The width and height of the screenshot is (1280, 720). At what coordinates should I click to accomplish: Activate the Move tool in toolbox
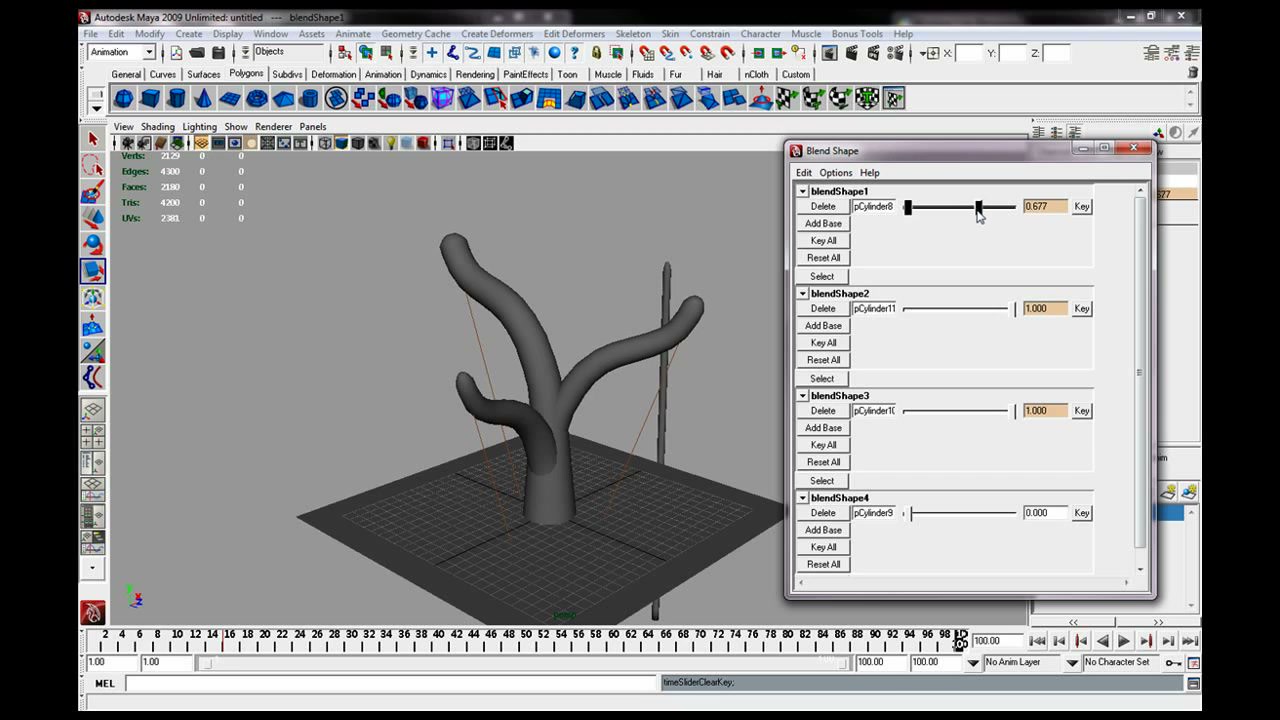(93, 218)
